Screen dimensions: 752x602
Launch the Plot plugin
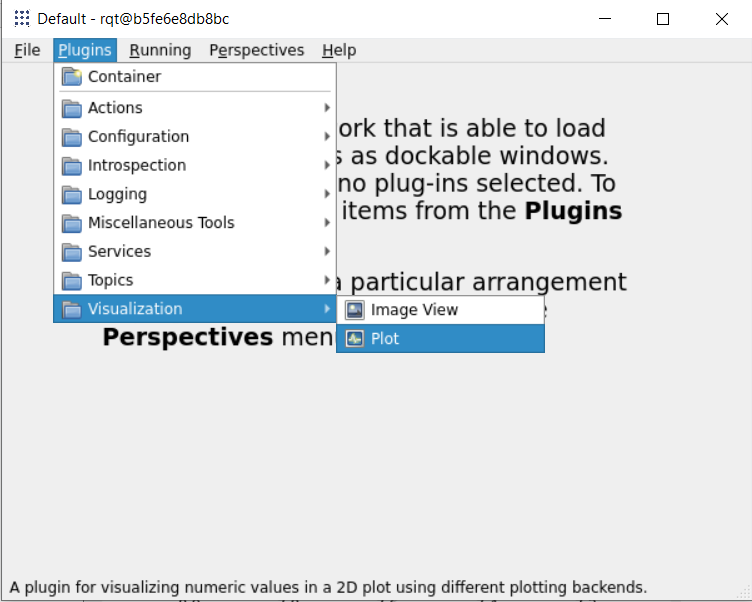pyautogui.click(x=440, y=339)
